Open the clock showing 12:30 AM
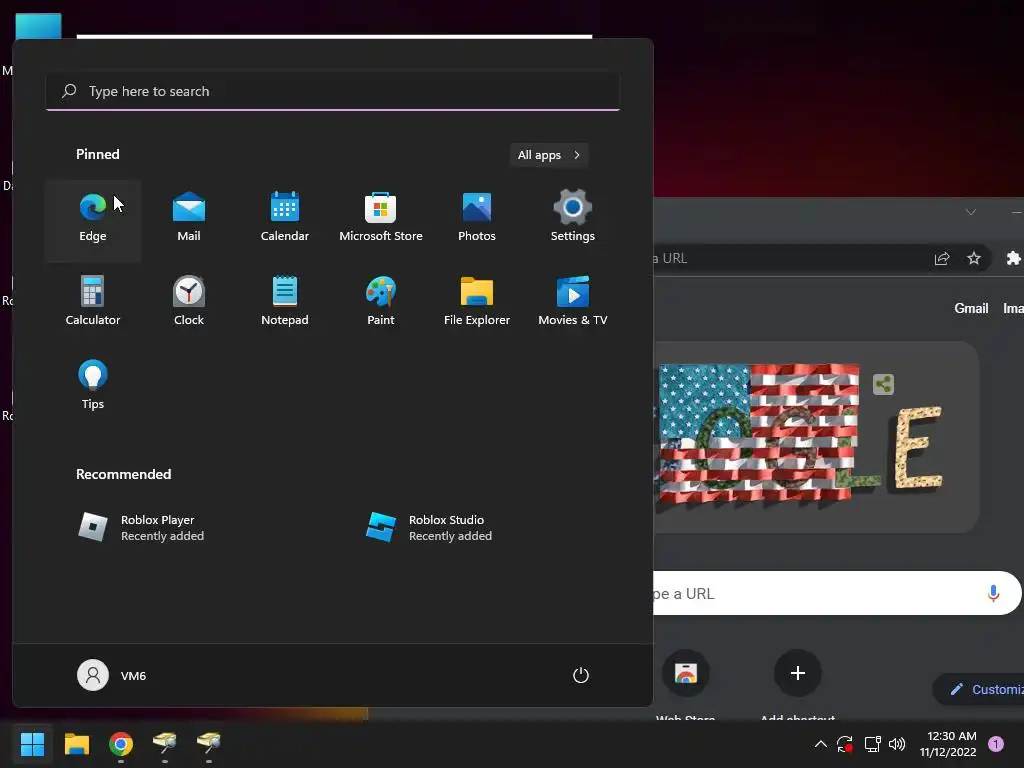This screenshot has height=768, width=1024. coord(948,744)
